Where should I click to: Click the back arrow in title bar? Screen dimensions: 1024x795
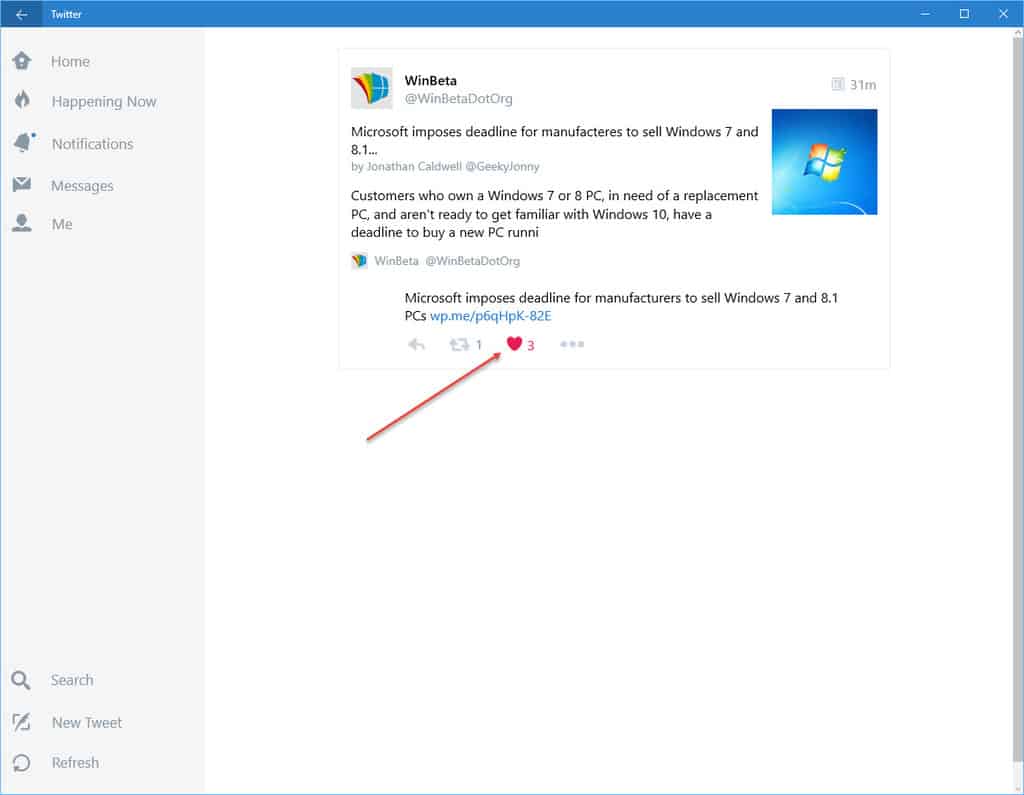21,14
